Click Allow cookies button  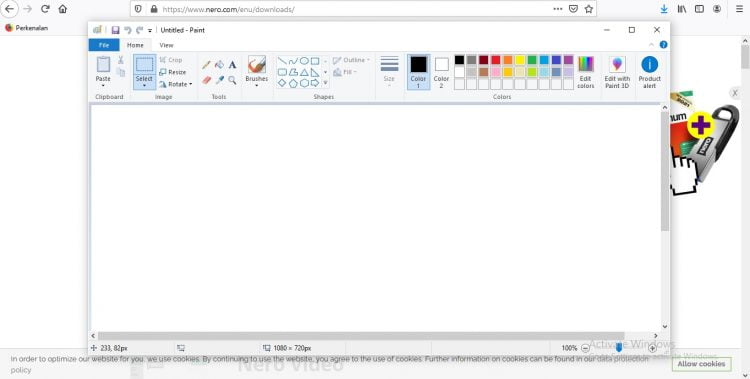point(701,364)
